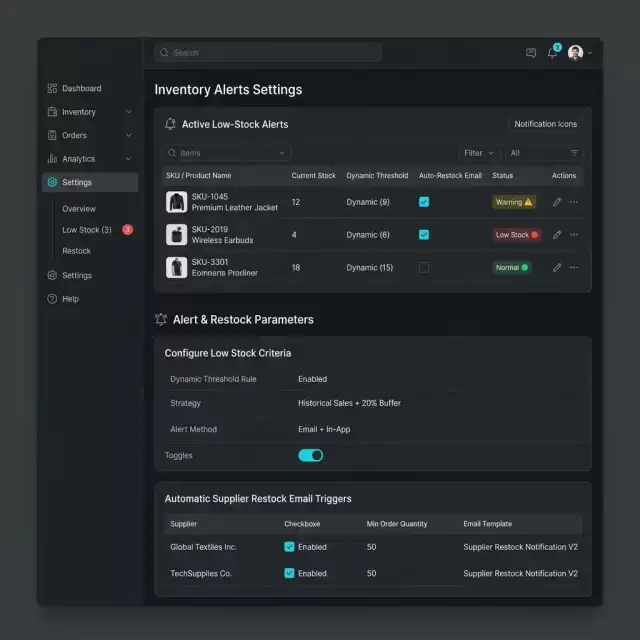Open the Overview sub-item
The width and height of the screenshot is (640, 640).
click(x=79, y=209)
